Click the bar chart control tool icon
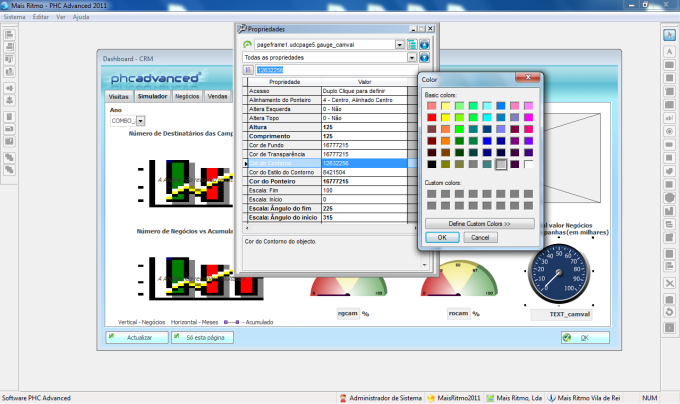The width and height of the screenshot is (680, 404). click(669, 211)
